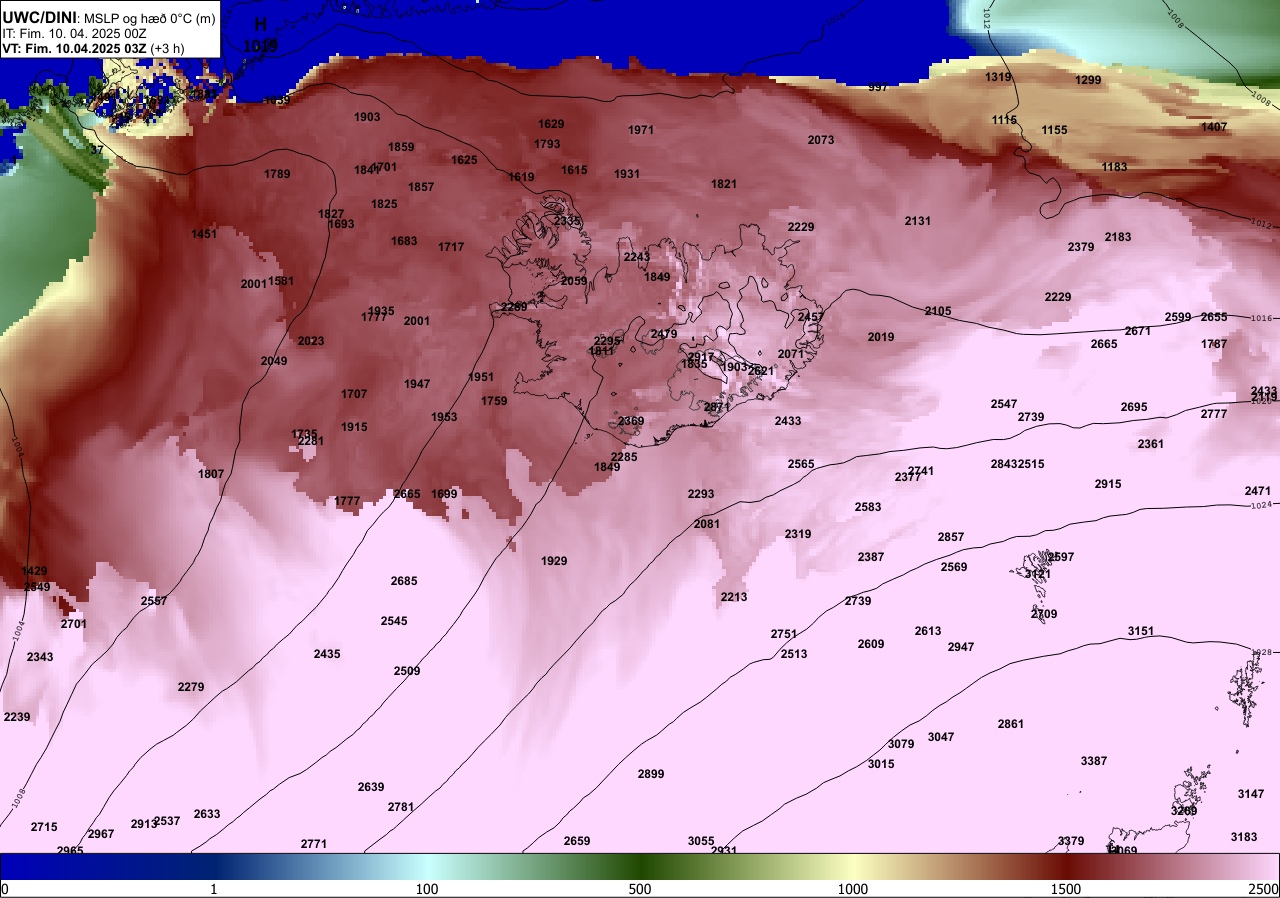Click the height value 2671
The image size is (1280, 898).
(1138, 331)
